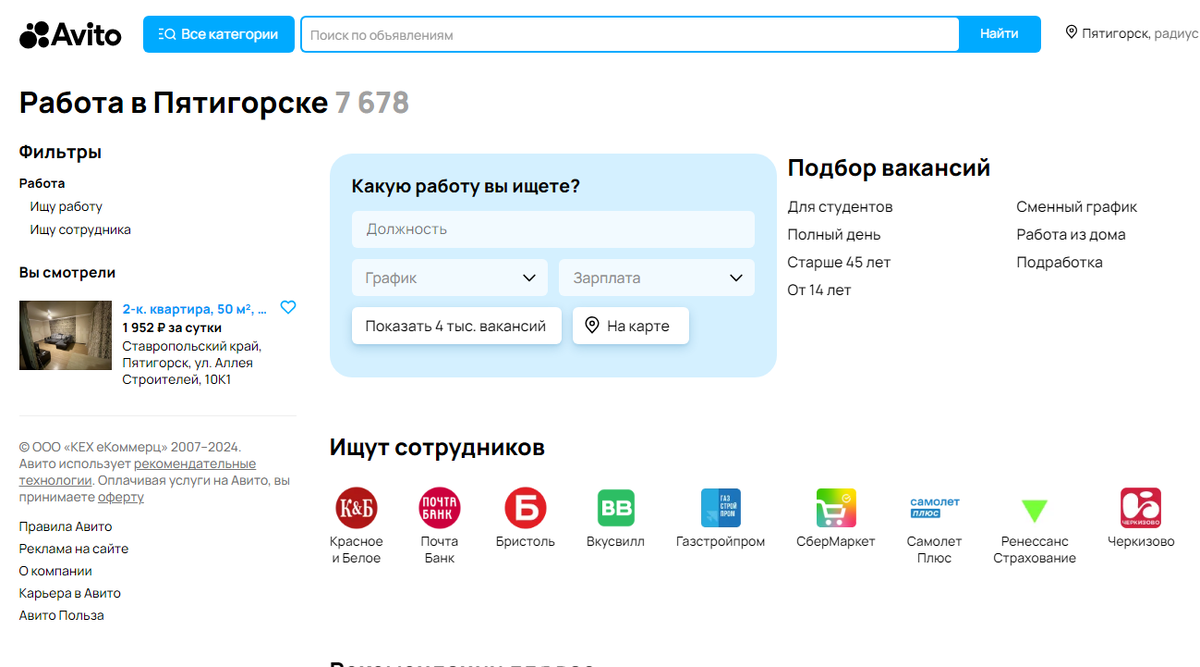
Task: Open Подработка vacancy selection
Action: (x=1059, y=262)
